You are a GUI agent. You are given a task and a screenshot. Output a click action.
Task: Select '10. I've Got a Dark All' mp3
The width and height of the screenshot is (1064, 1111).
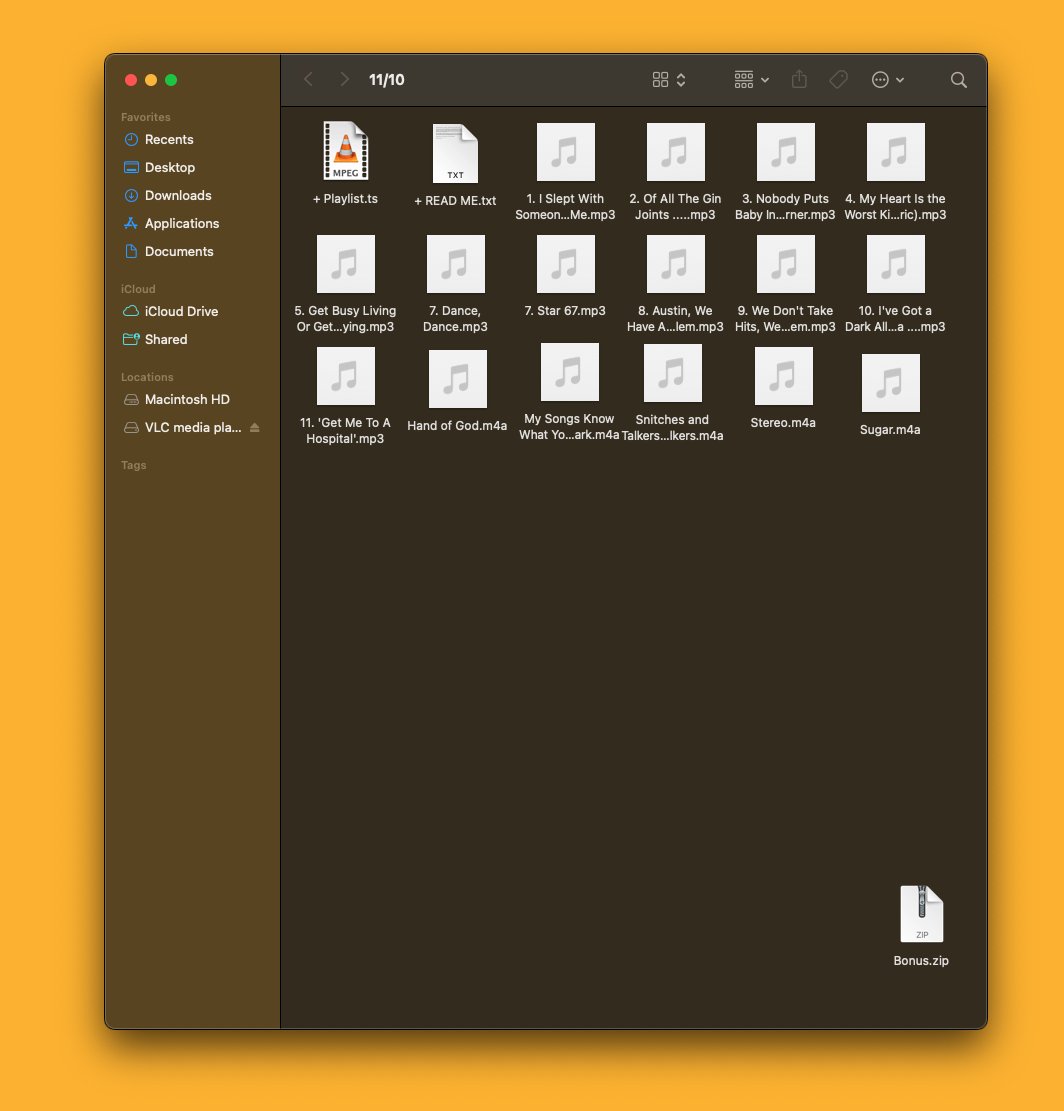pyautogui.click(x=895, y=264)
